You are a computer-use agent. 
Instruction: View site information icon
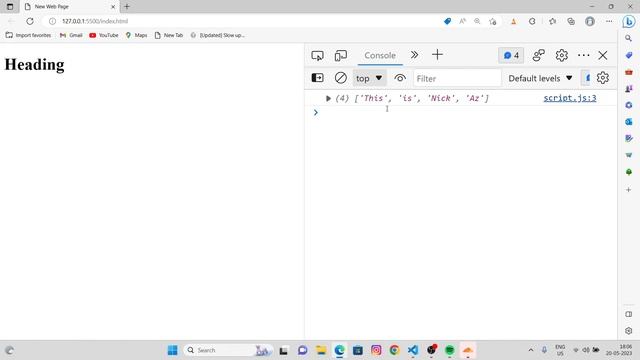52,21
